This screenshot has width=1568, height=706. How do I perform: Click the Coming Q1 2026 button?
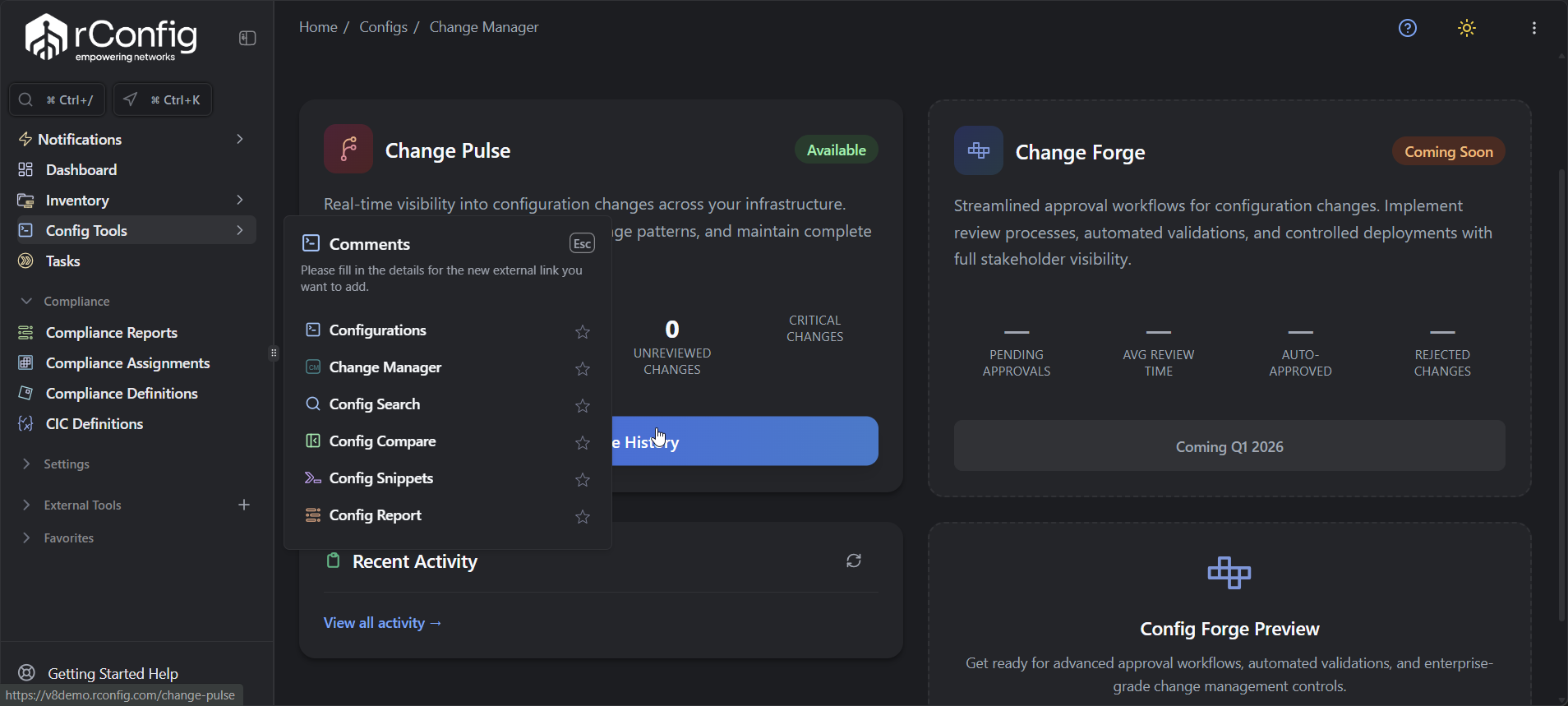pyautogui.click(x=1229, y=446)
